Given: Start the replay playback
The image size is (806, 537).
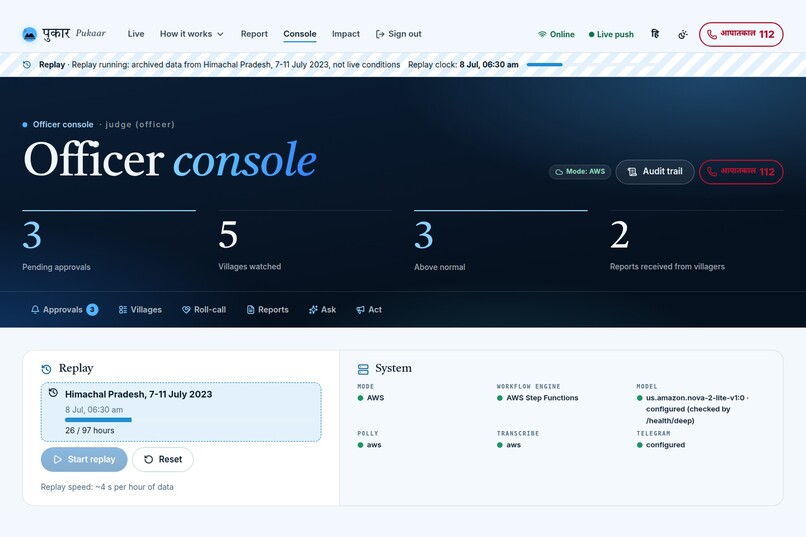Looking at the screenshot, I should tap(84, 459).
